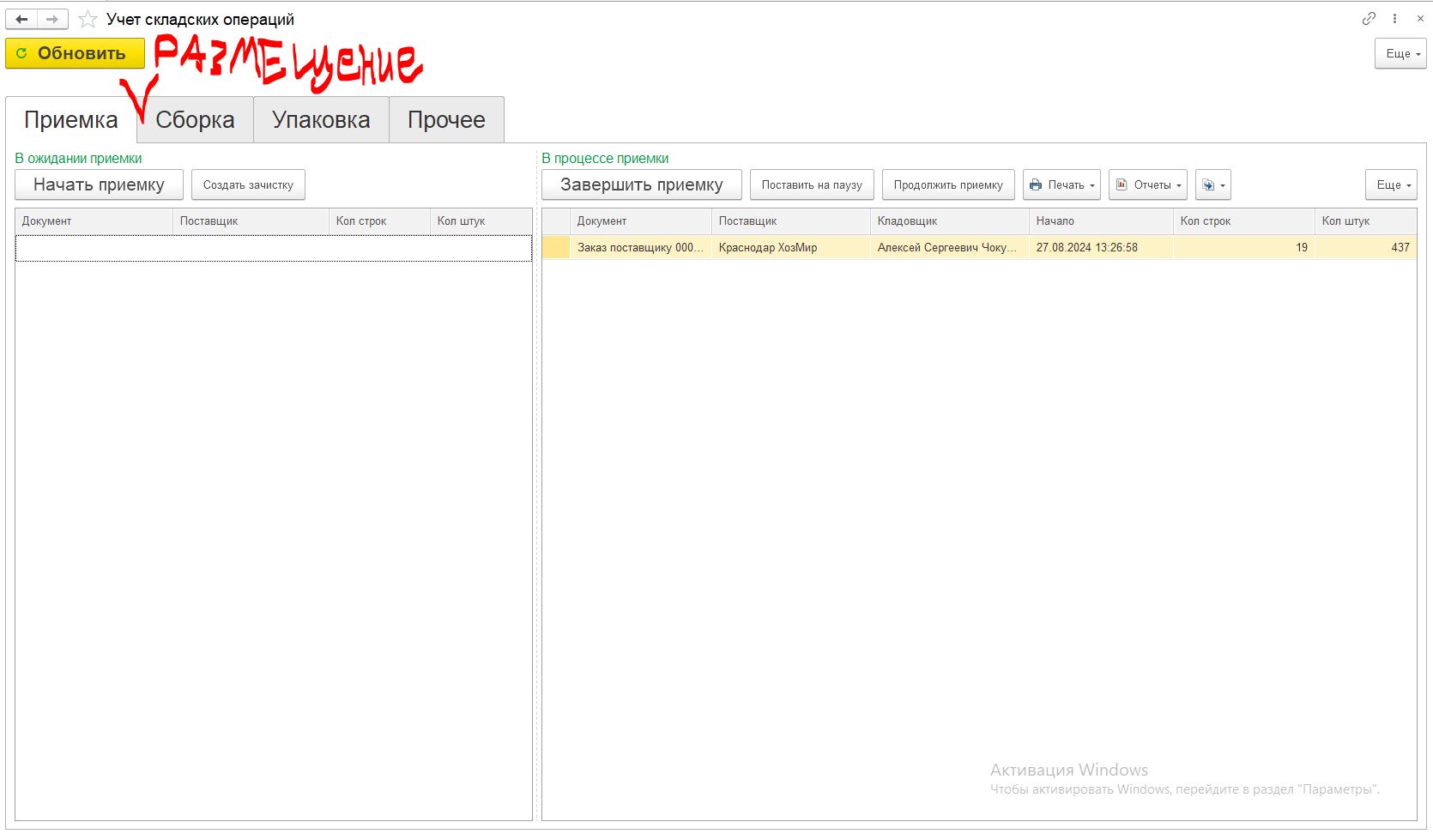This screenshot has height=840, width=1433.
Task: Click the forward navigation arrow
Action: (52, 19)
